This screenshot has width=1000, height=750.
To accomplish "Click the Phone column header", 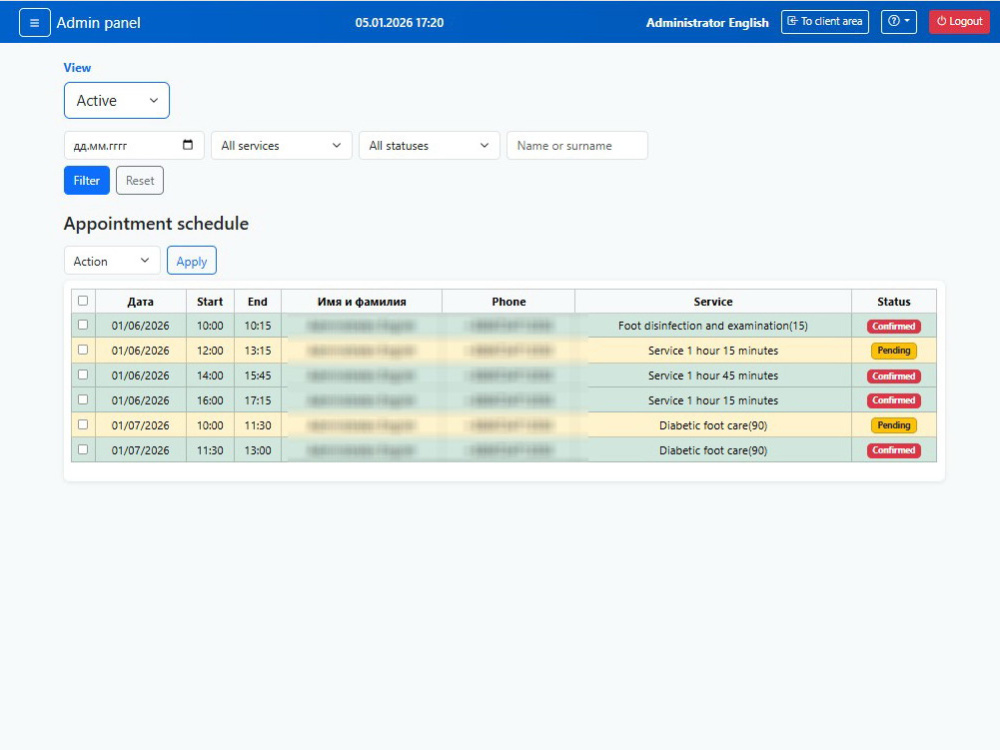I will point(508,301).
